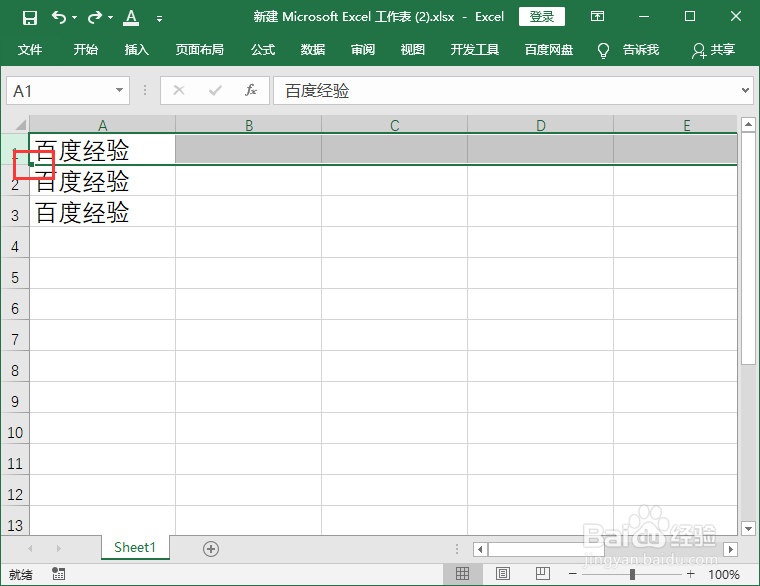This screenshot has width=760, height=586.
Task: Cancel entry with the X formula button
Action: (x=179, y=90)
